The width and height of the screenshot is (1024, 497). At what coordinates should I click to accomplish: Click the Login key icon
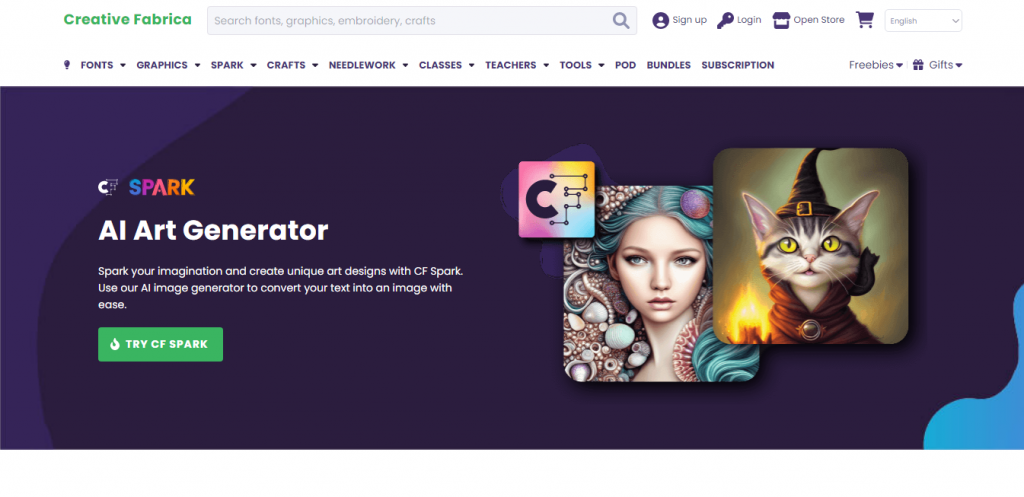click(x=725, y=20)
